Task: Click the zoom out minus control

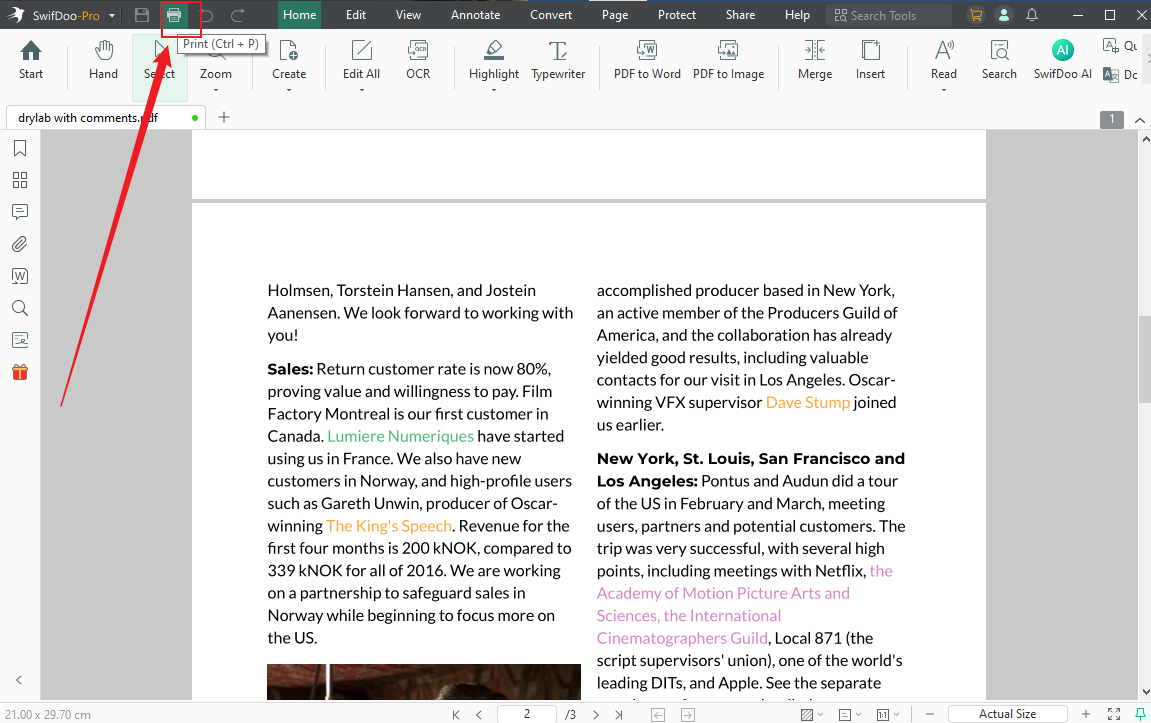Action: pos(928,713)
